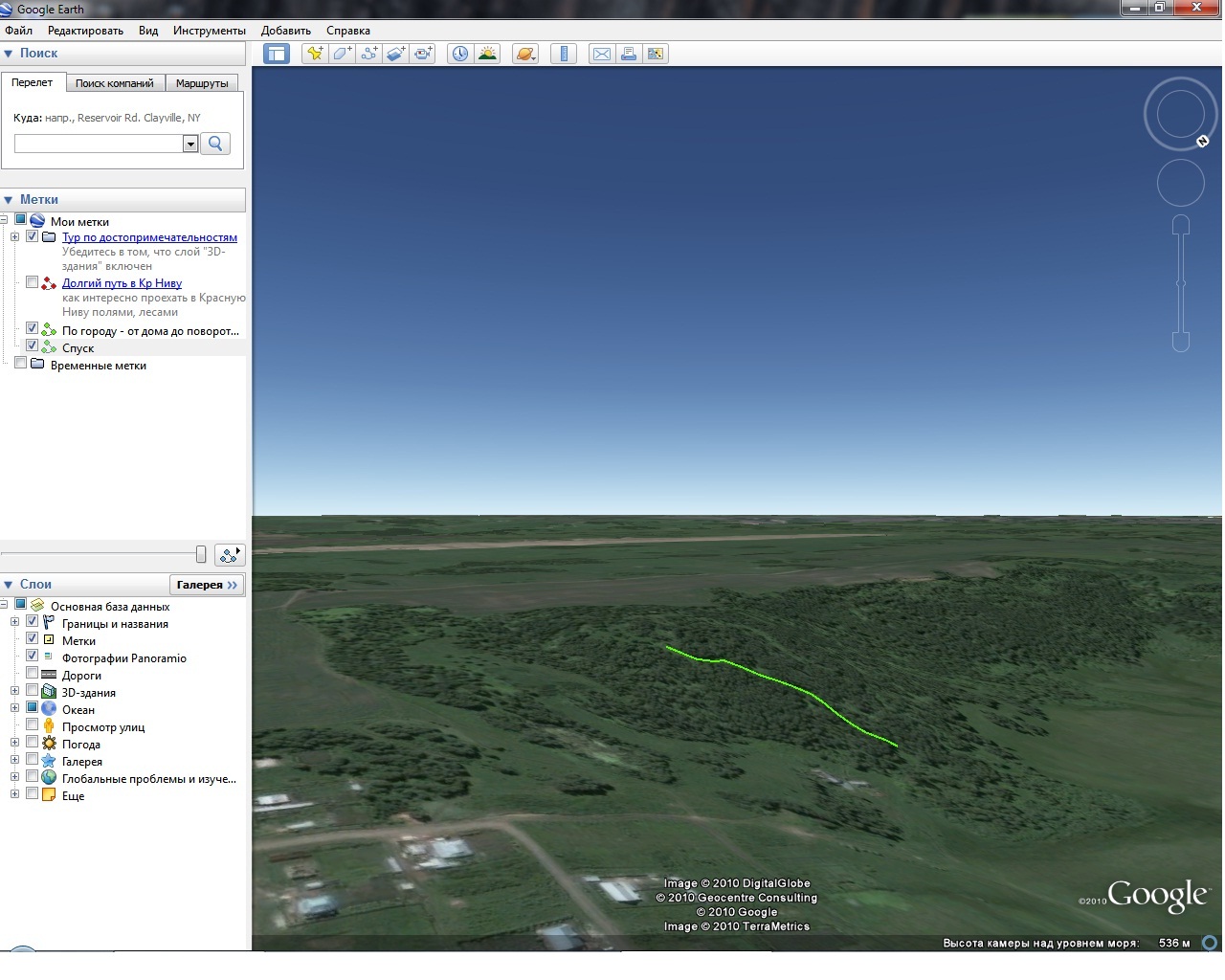
Task: Hide the sidebar using the panel toggle icon
Action: click(277, 54)
